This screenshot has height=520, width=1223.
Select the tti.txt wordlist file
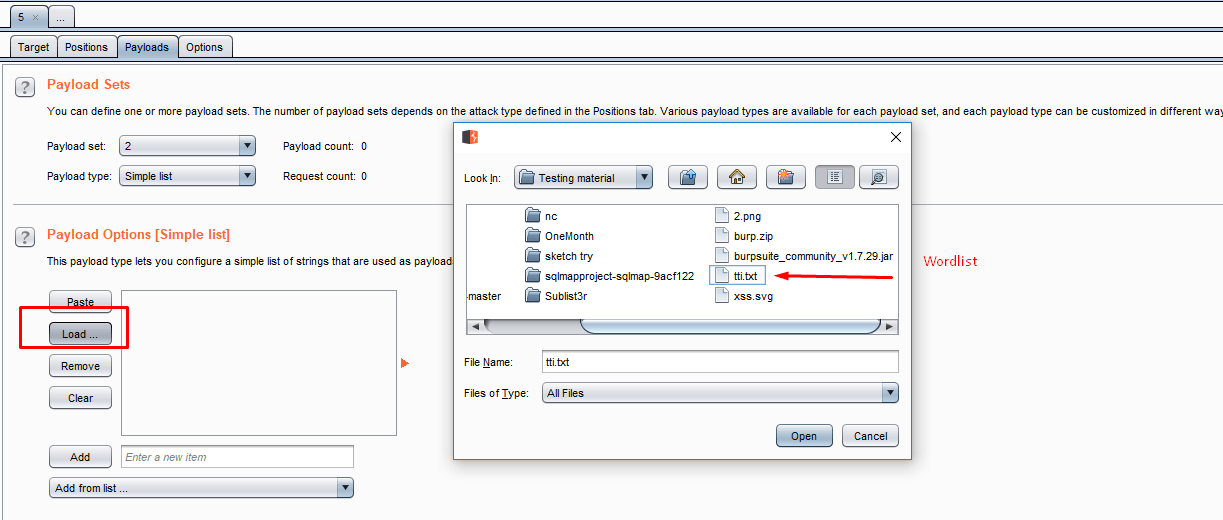click(x=736, y=275)
